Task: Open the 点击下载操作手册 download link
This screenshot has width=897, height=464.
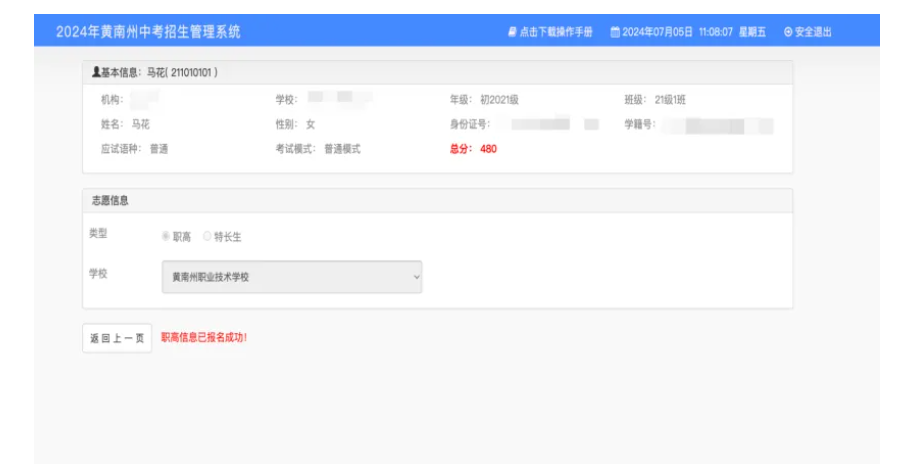Action: click(556, 32)
